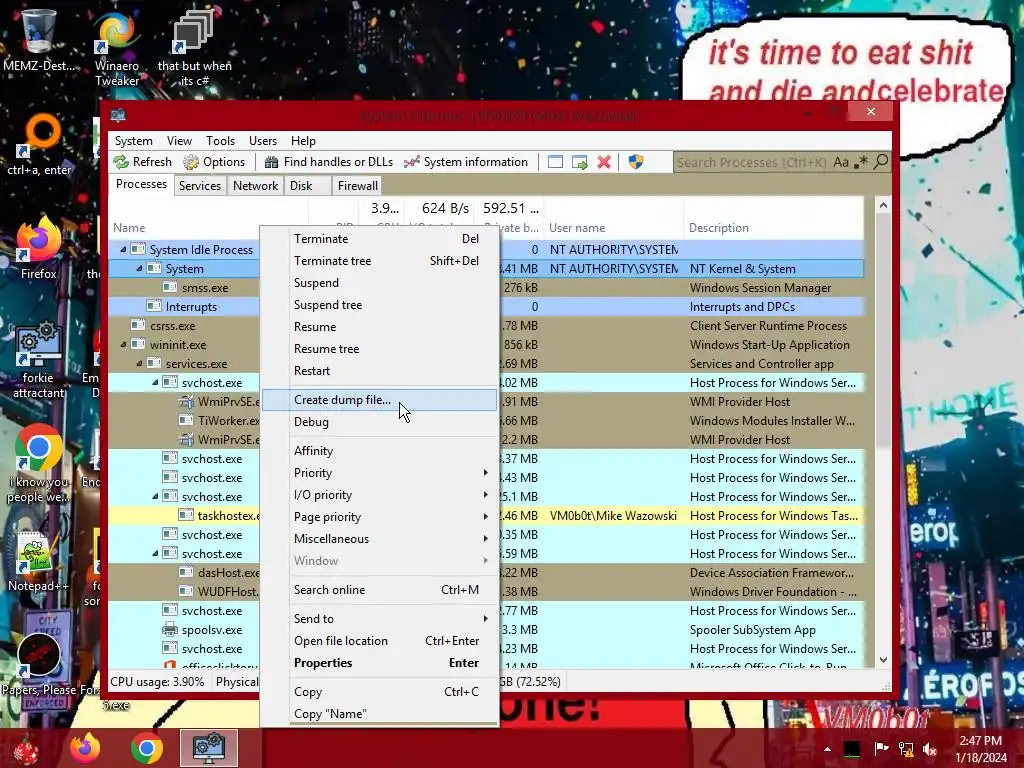The image size is (1024, 768).
Task: Click the red X find-and-kill icon
Action: [604, 162]
